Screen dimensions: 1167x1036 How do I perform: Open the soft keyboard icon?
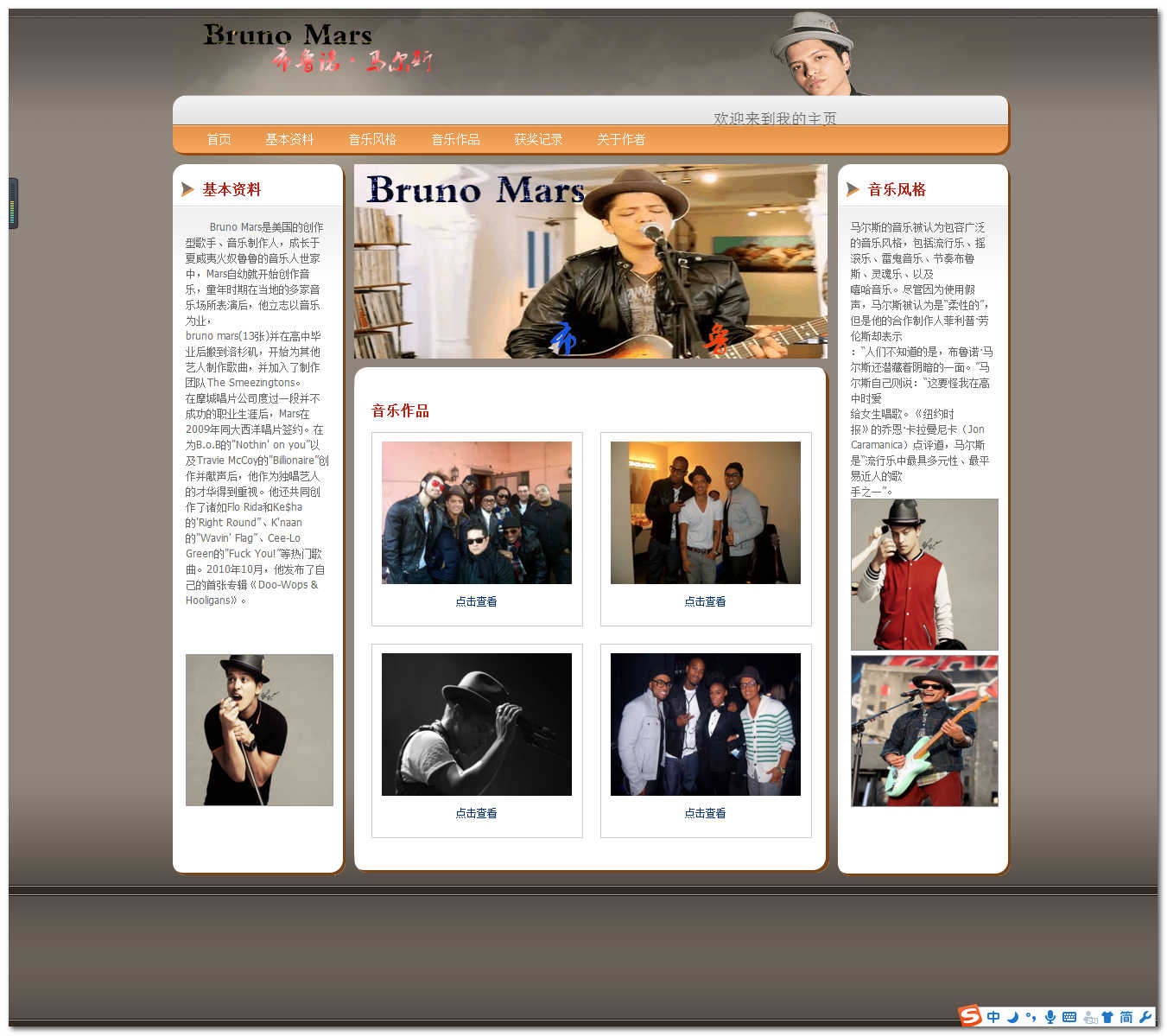(x=1069, y=1017)
